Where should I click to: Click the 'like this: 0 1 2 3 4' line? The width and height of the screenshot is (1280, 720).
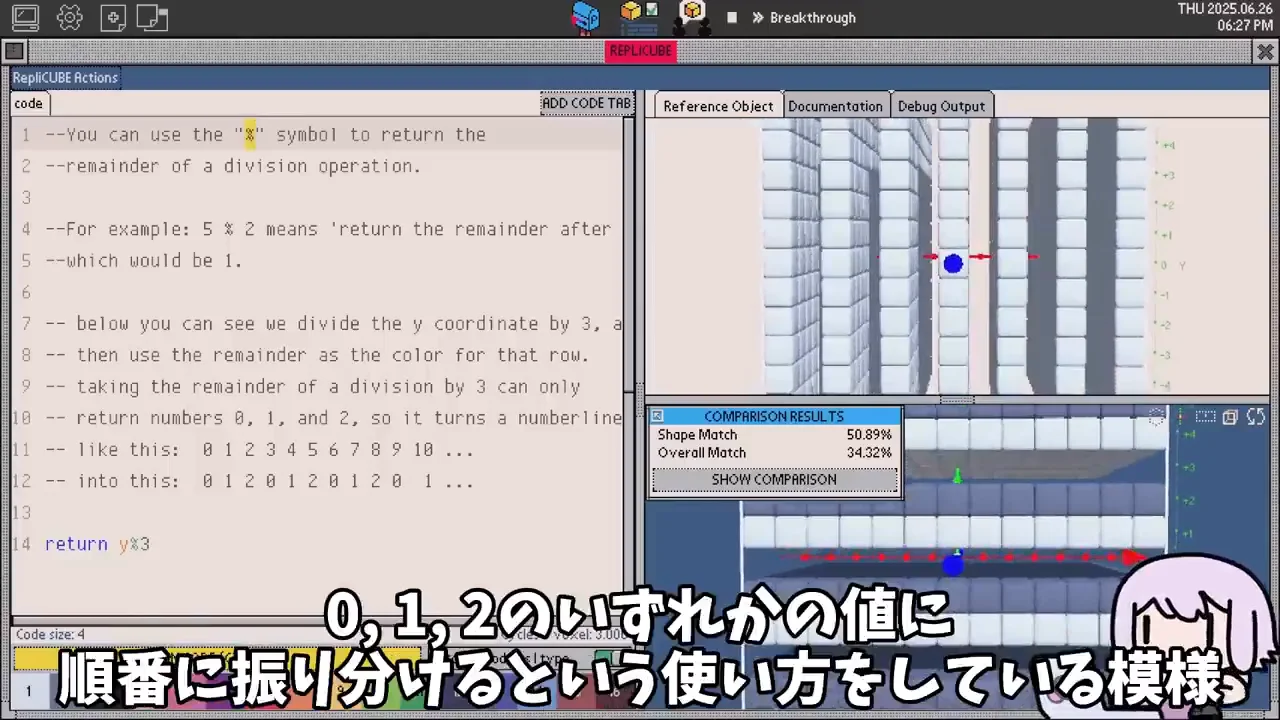pyautogui.click(x=260, y=450)
